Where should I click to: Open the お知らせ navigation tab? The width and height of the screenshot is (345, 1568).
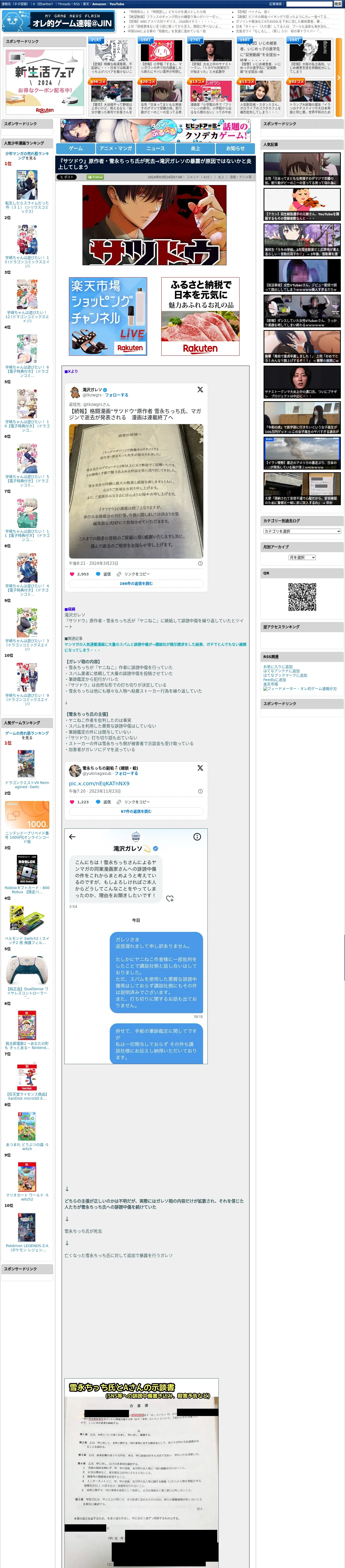point(236,148)
